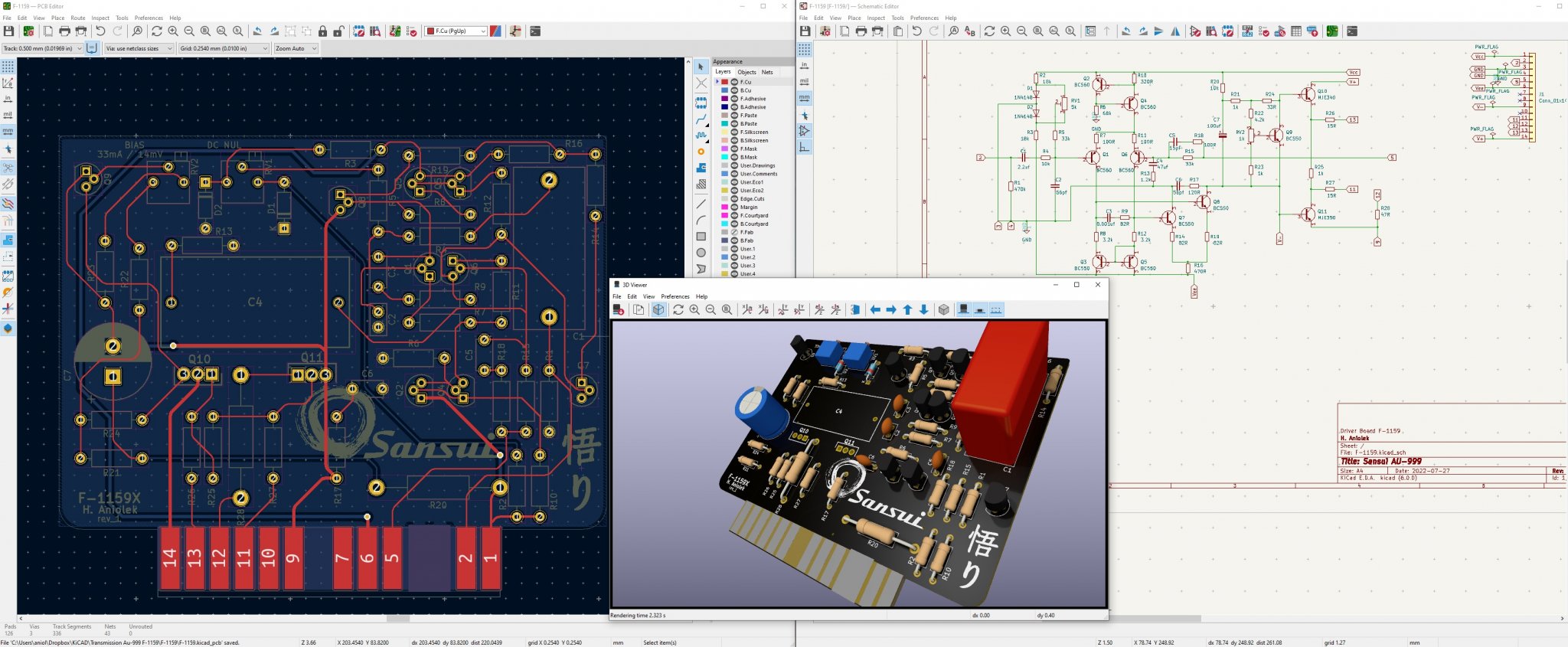This screenshot has width=1568, height=647.
Task: Open Tools menu in Schematic Editor
Action: pos(897,18)
